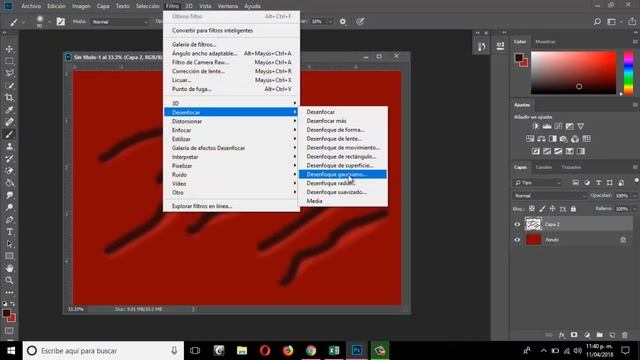This screenshot has width=640, height=360.
Task: Expand the Distorsionar submenu
Action: (x=231, y=121)
